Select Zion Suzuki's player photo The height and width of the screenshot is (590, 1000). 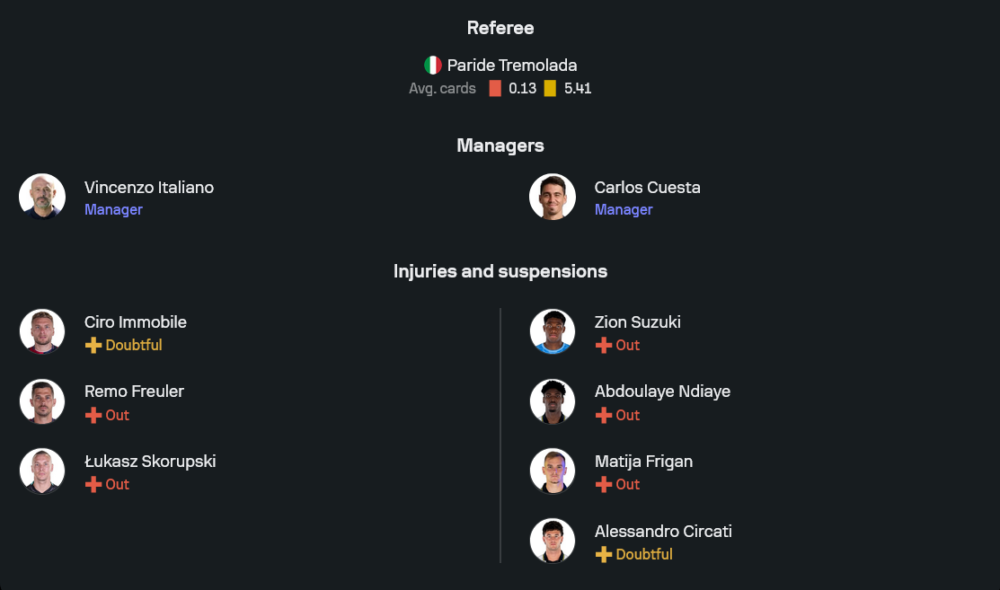click(x=552, y=331)
